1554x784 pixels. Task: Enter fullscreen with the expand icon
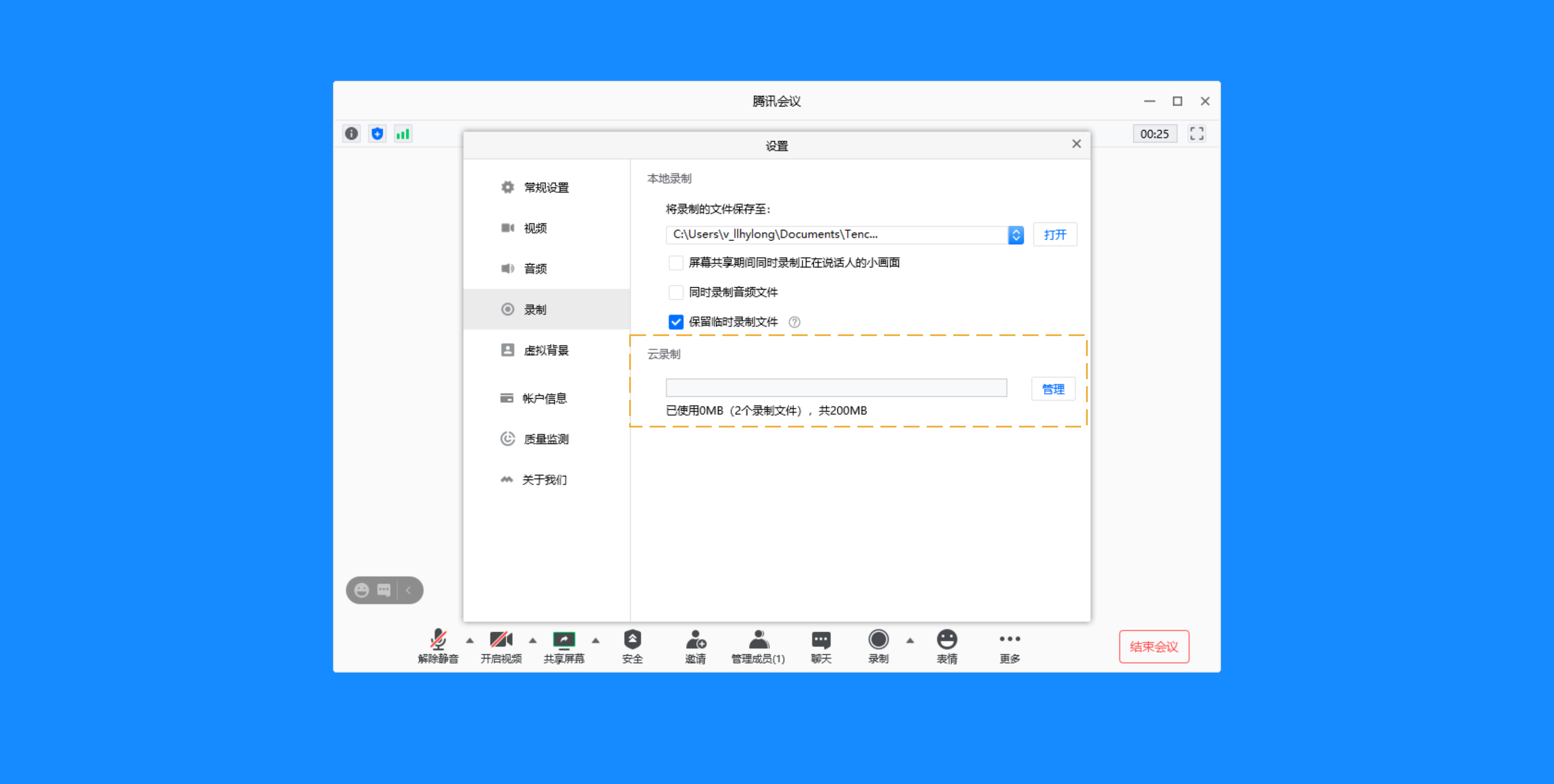1197,133
